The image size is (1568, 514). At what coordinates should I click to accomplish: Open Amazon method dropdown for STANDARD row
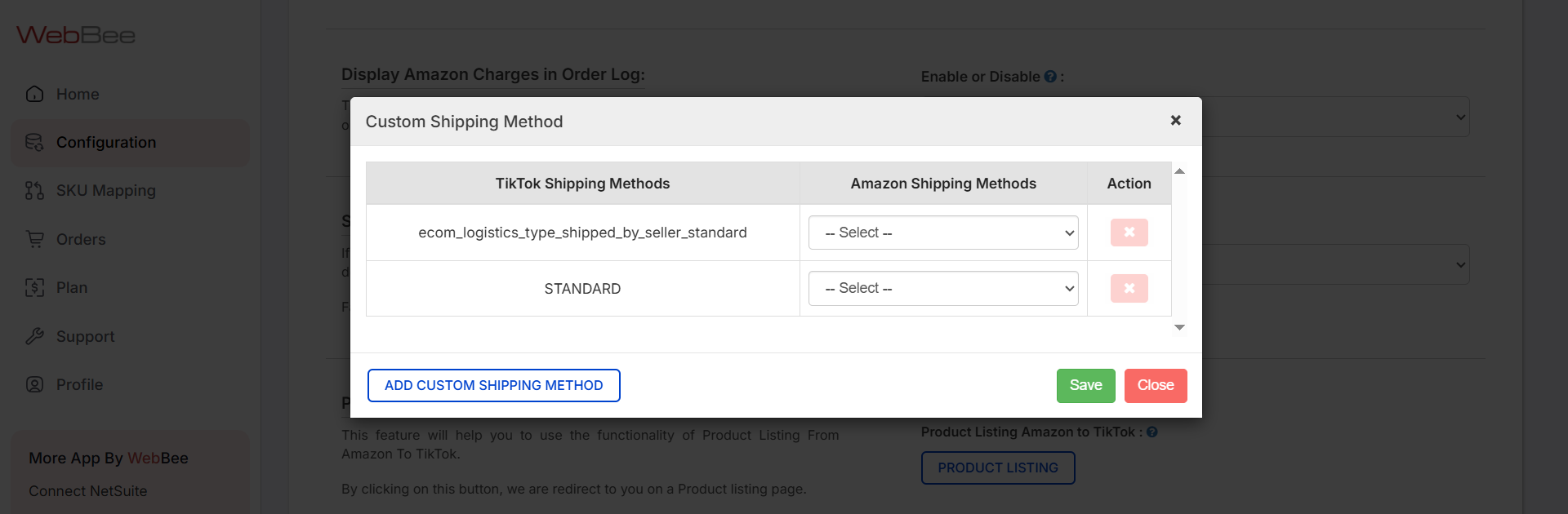click(x=943, y=288)
